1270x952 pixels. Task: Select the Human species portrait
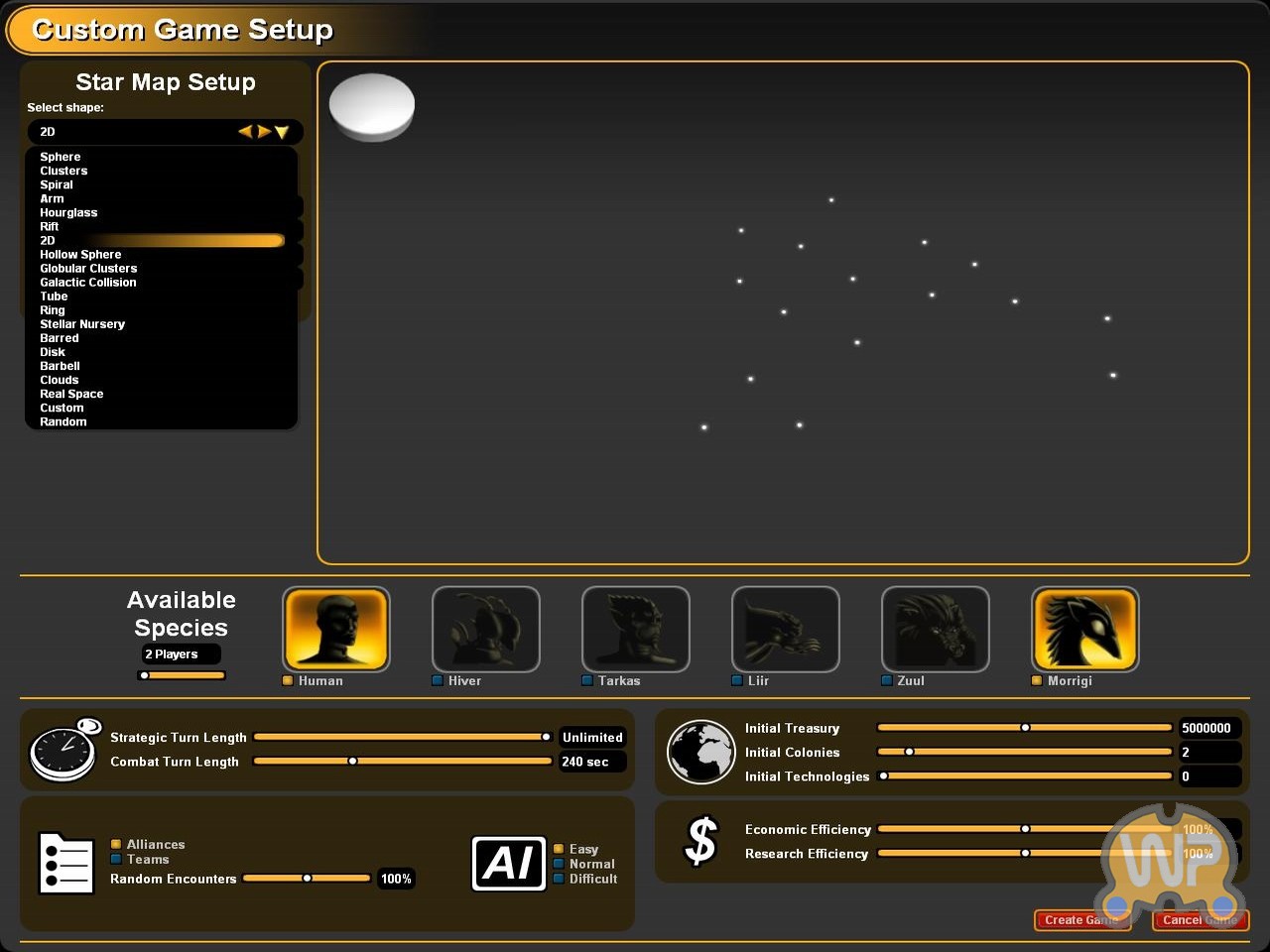(336, 630)
